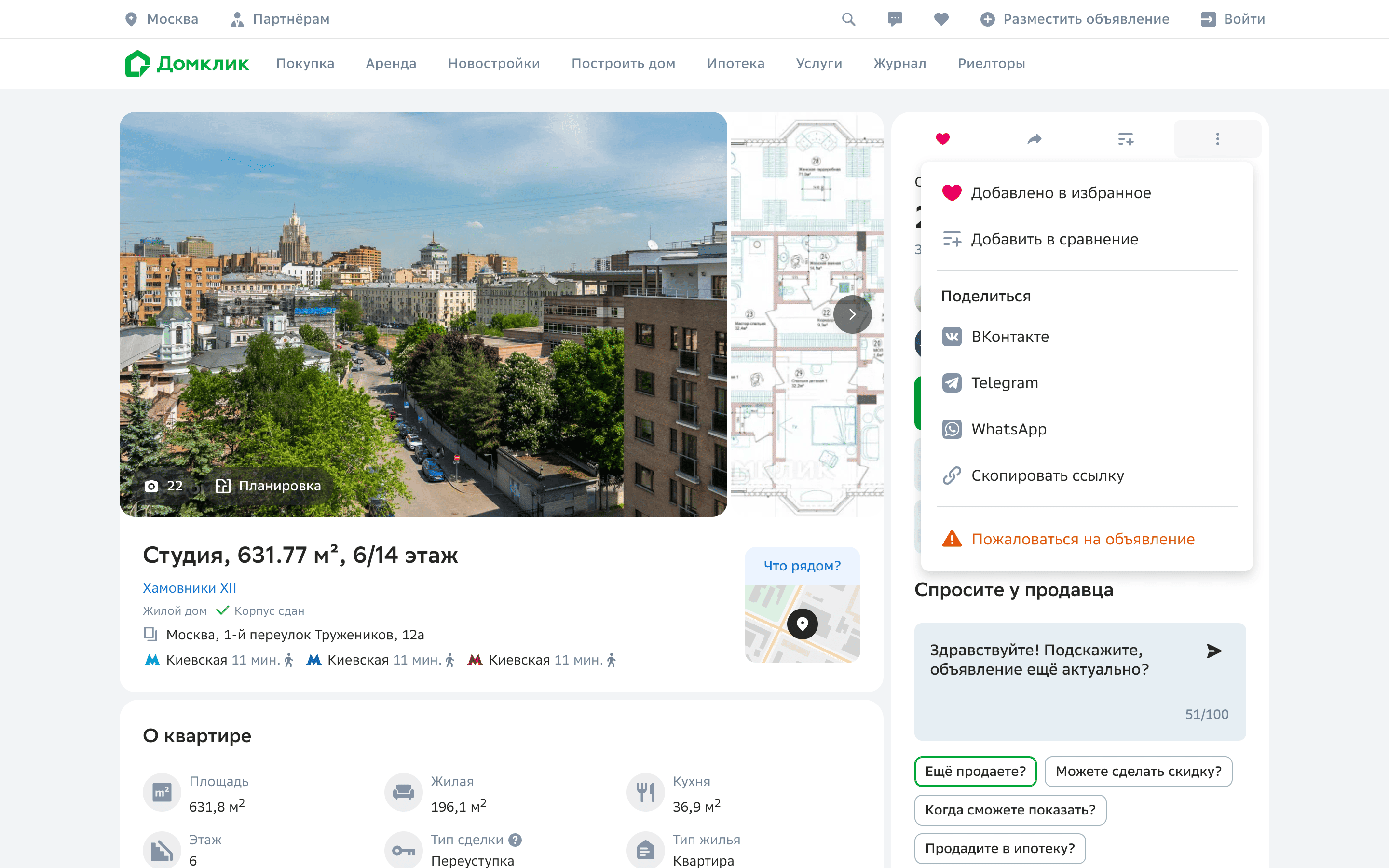Open the Хамовники XII complex link
This screenshot has height=868, width=1389.
point(190,588)
